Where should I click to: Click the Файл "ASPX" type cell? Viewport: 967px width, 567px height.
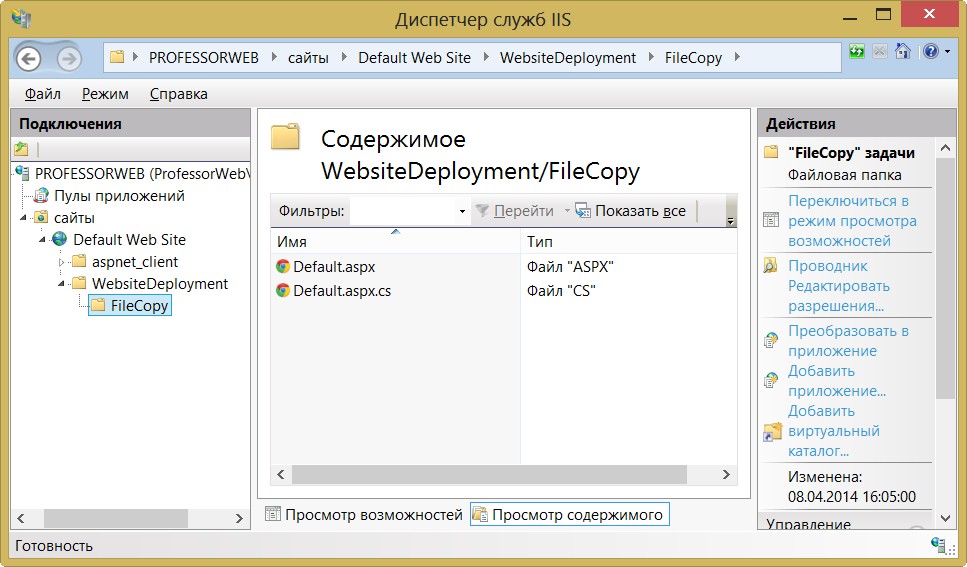pos(570,267)
